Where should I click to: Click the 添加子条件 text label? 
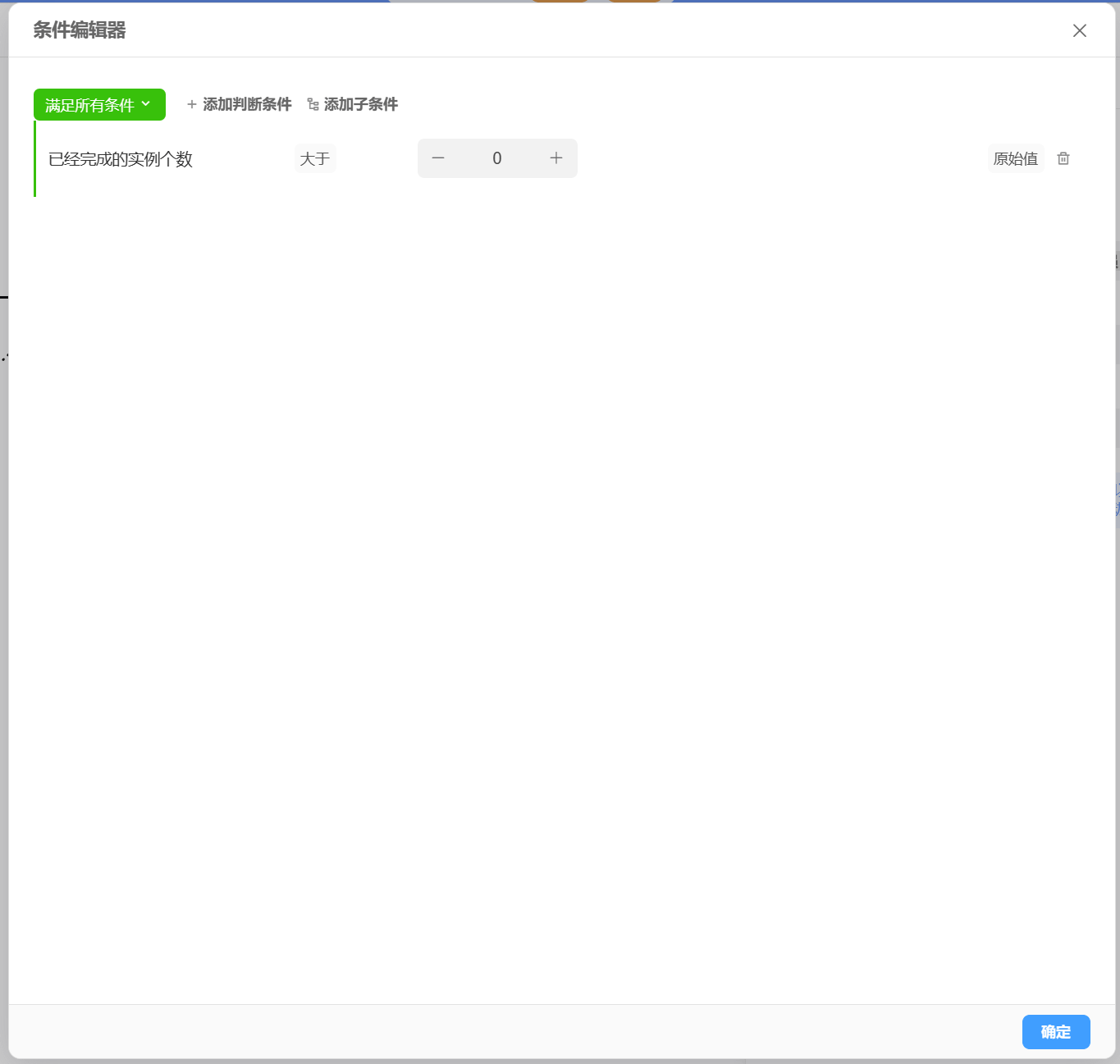click(360, 104)
